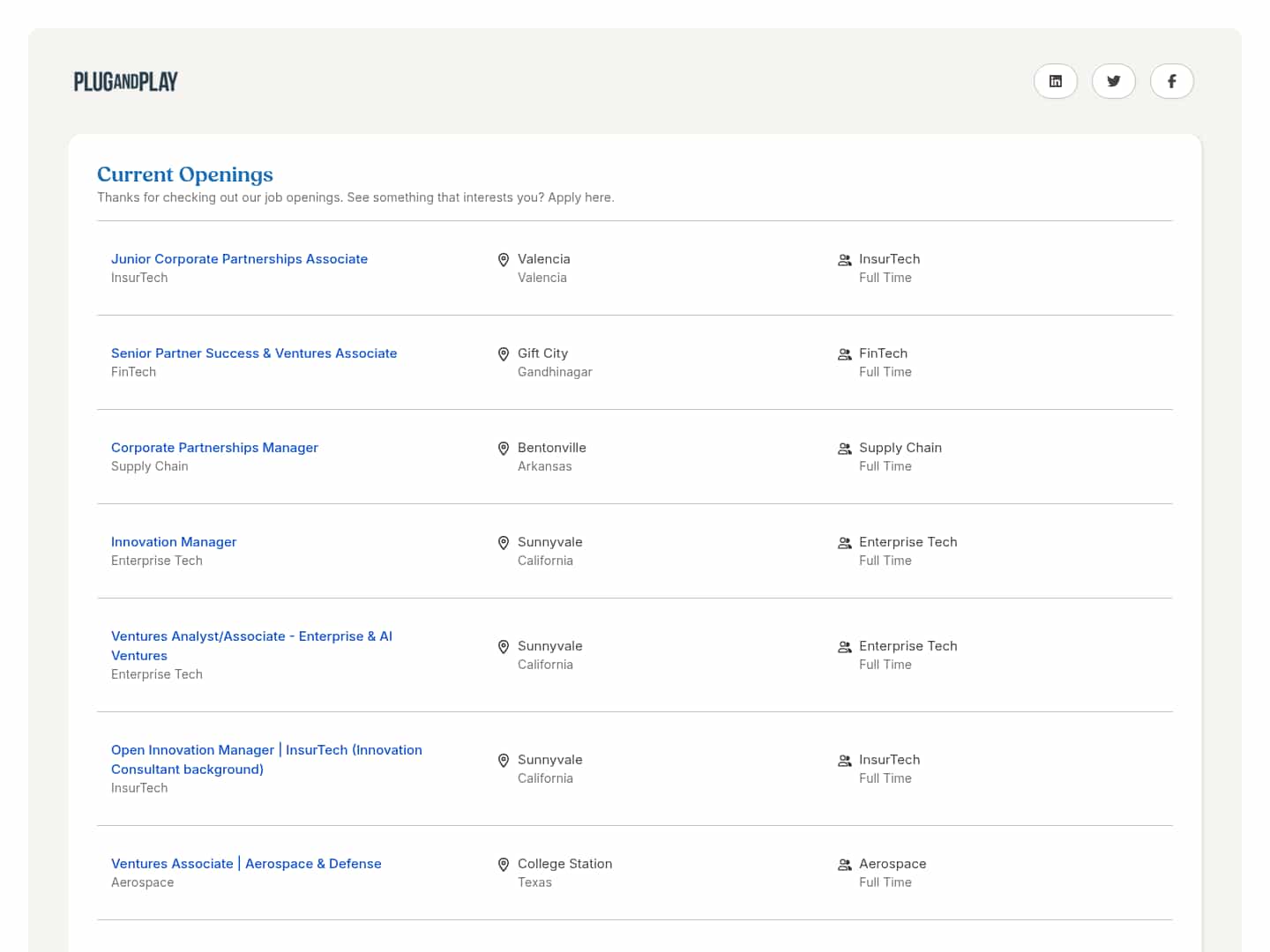Click location pin next to College Station
The height and width of the screenshot is (952, 1270).
(504, 865)
